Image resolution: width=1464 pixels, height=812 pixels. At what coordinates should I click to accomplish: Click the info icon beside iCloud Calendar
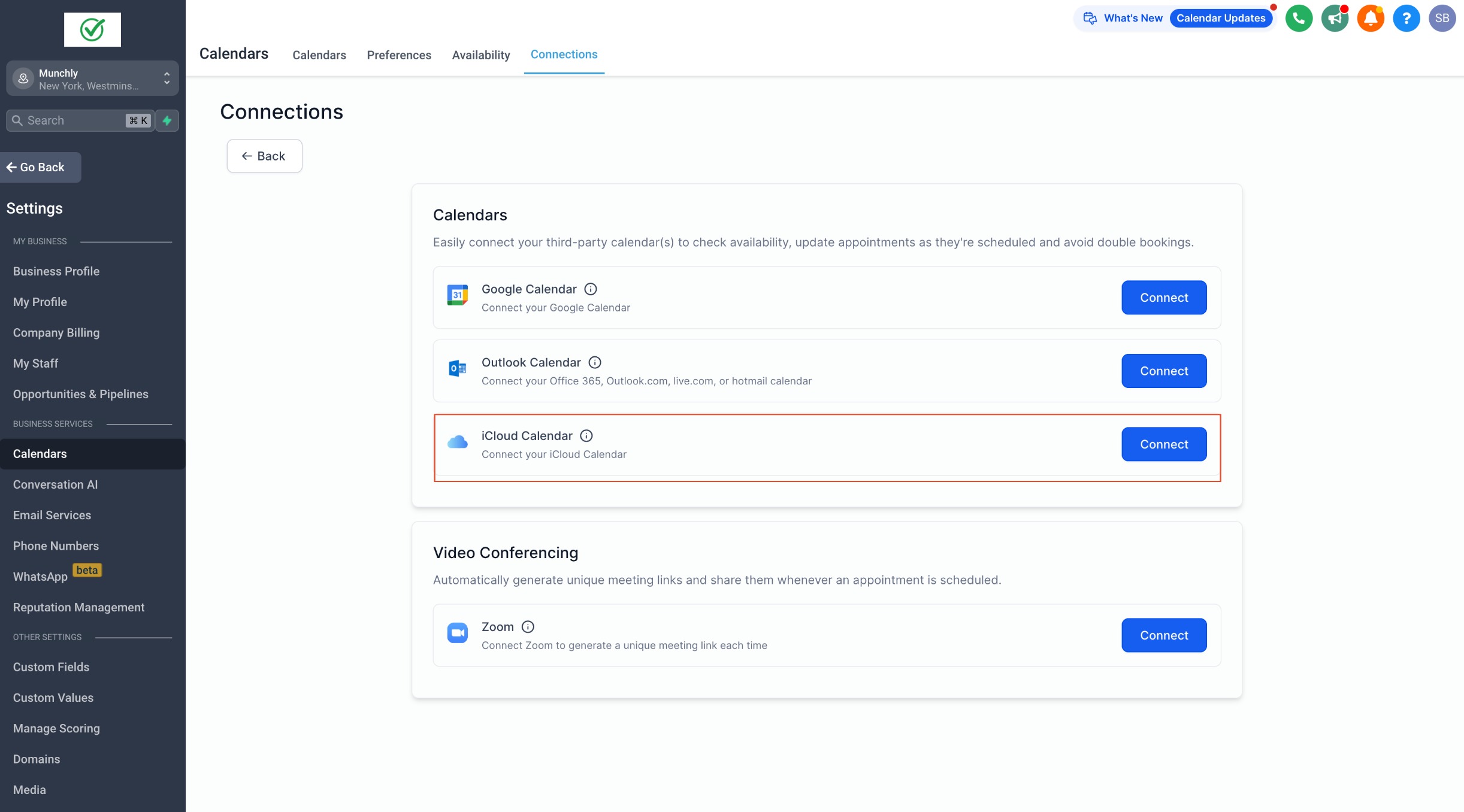[586, 436]
